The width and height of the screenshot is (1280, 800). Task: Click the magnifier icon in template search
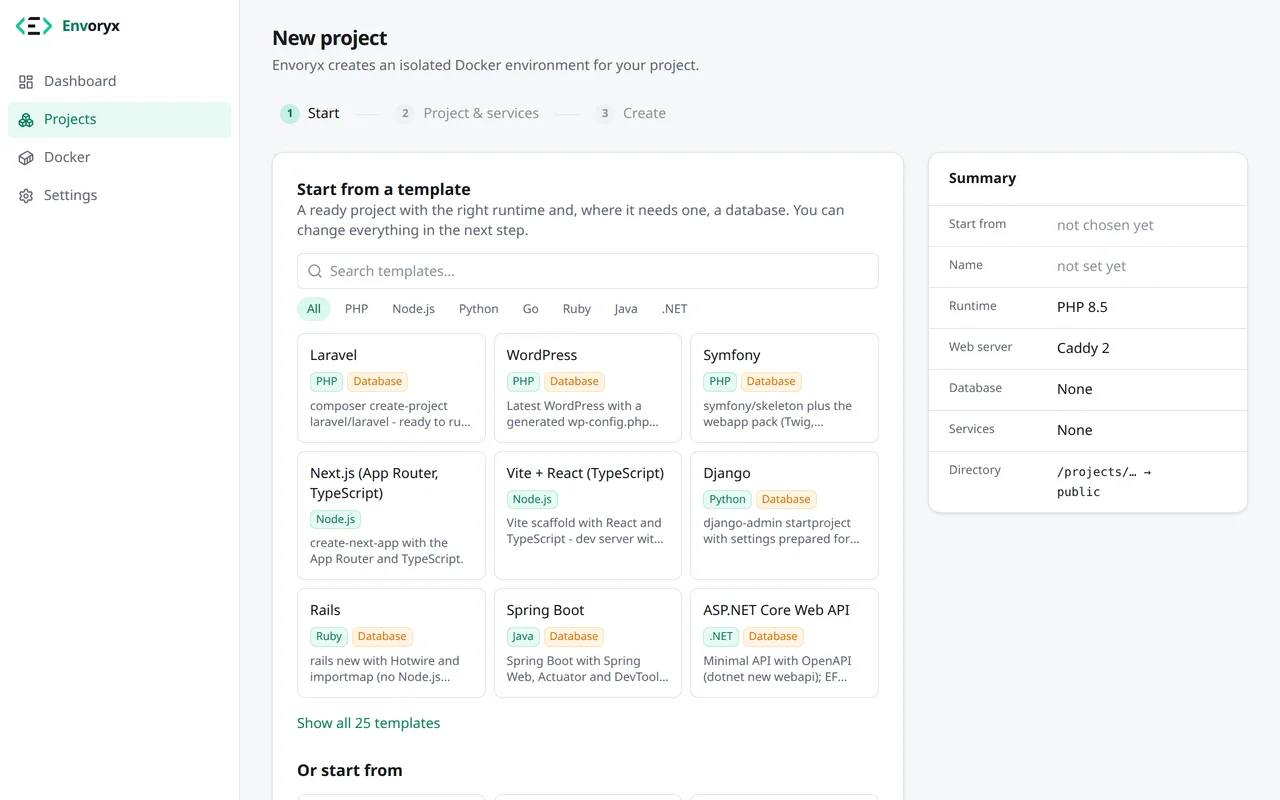pos(315,271)
